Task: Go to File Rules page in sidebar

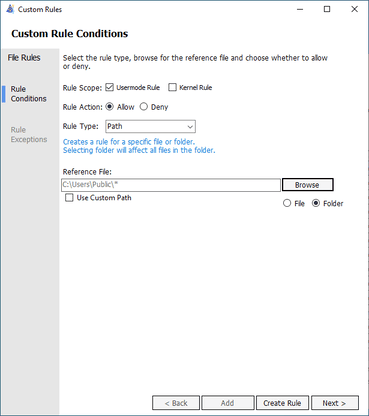Action: pos(24,58)
